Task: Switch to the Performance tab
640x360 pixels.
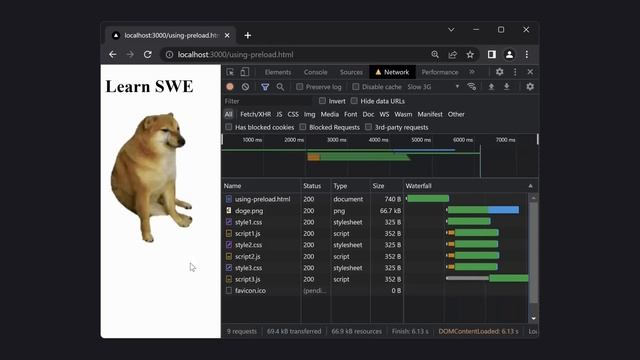Action: pyautogui.click(x=440, y=72)
